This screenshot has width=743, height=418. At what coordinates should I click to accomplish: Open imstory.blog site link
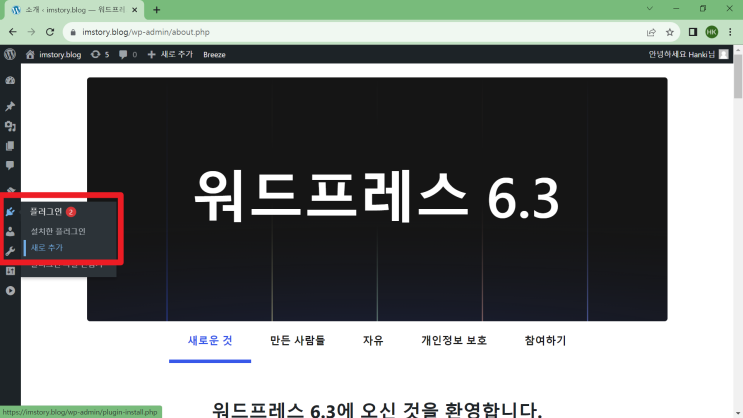coord(60,55)
